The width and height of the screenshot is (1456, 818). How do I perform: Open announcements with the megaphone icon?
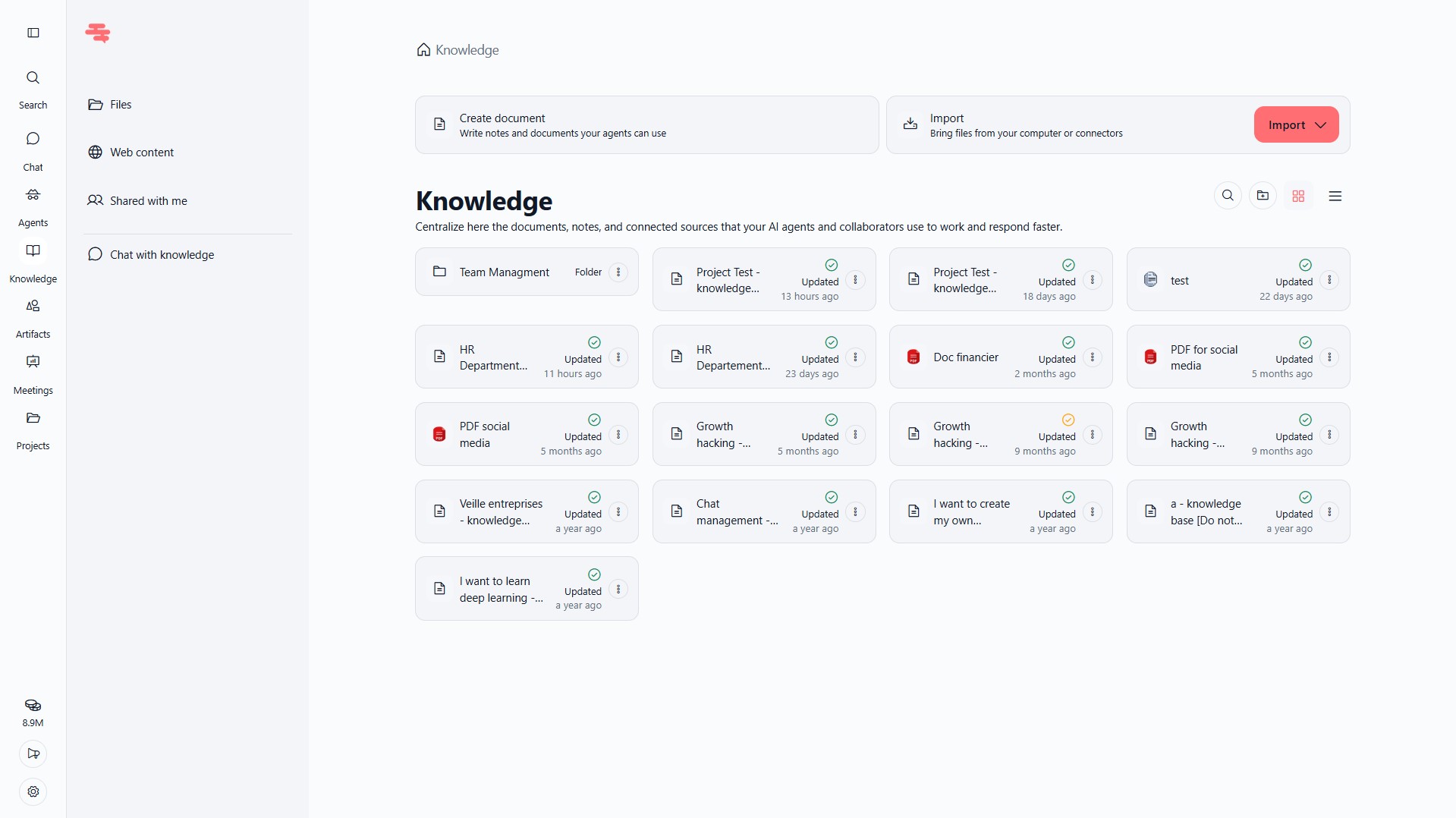(x=33, y=754)
